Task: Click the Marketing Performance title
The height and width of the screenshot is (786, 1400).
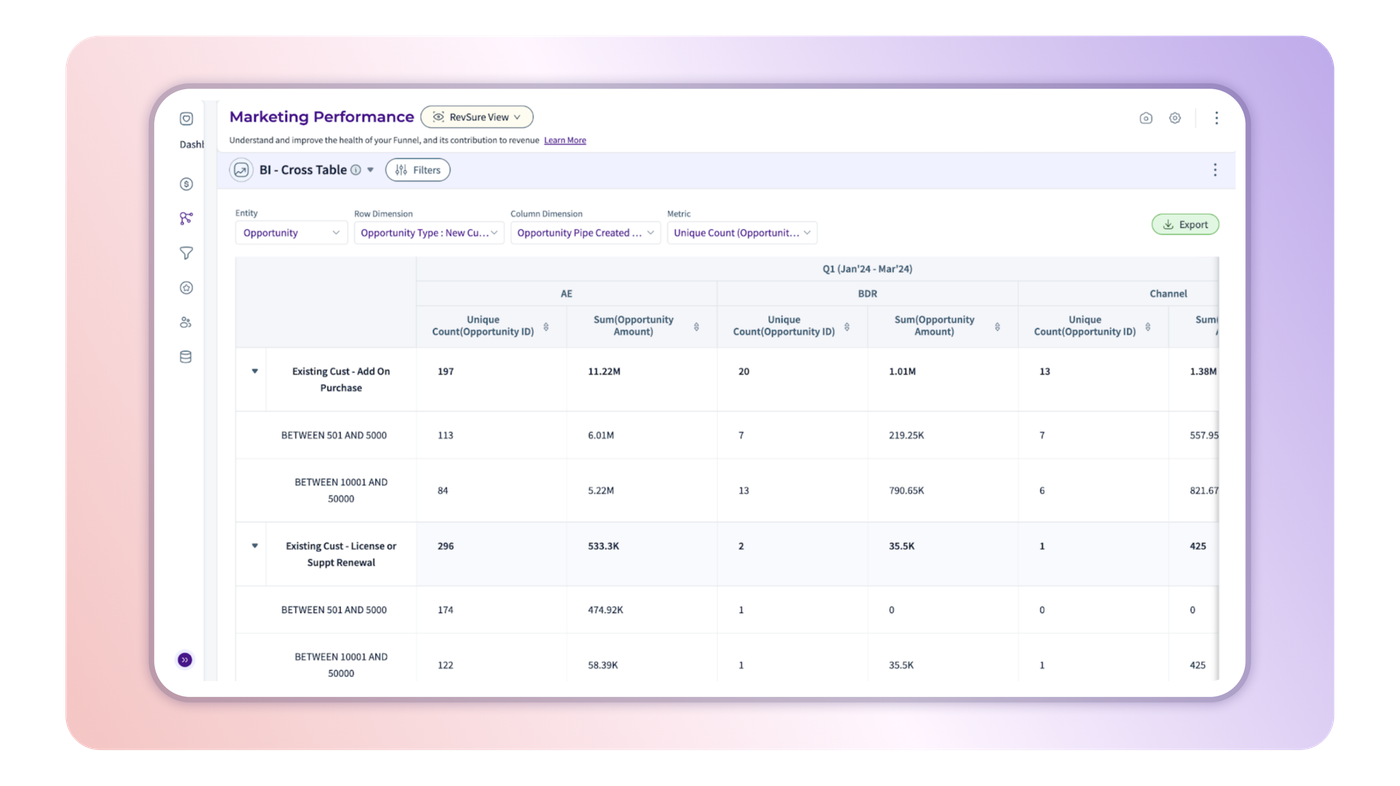Action: (x=321, y=117)
